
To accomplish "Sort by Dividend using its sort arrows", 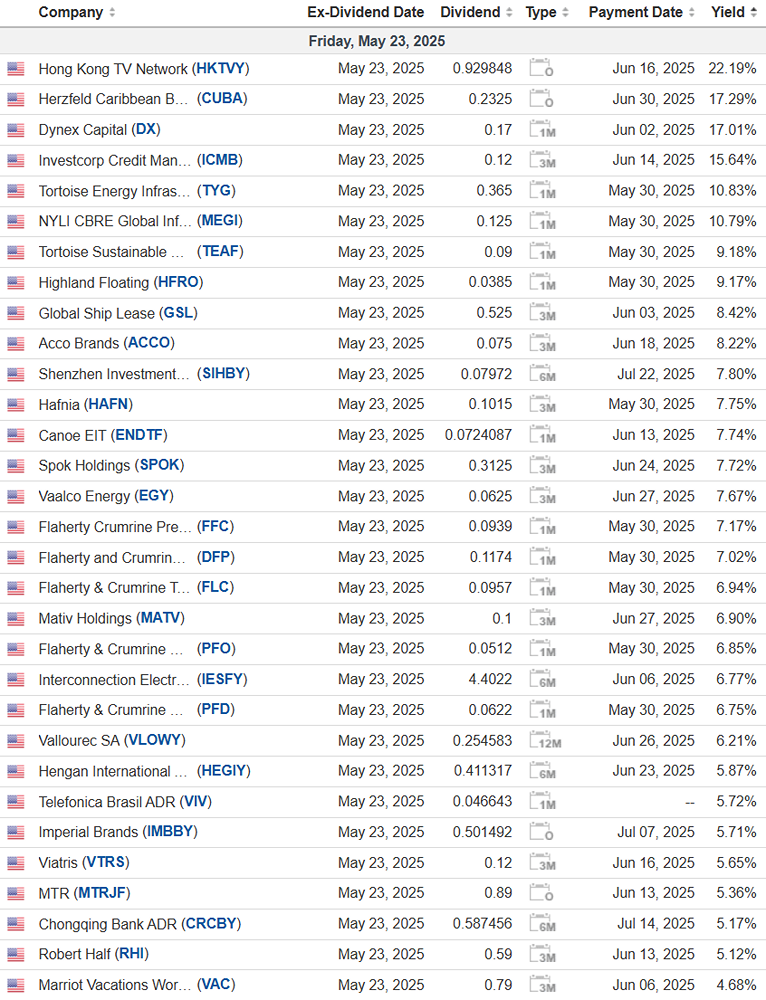I will click(x=509, y=13).
